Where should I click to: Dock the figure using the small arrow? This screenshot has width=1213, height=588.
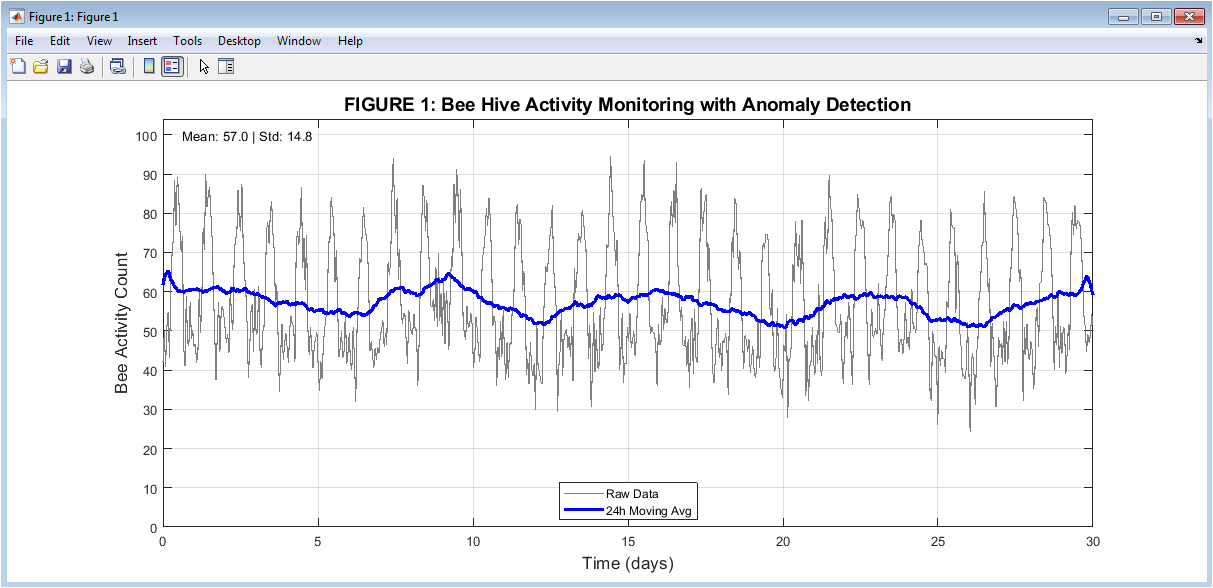point(1199,42)
